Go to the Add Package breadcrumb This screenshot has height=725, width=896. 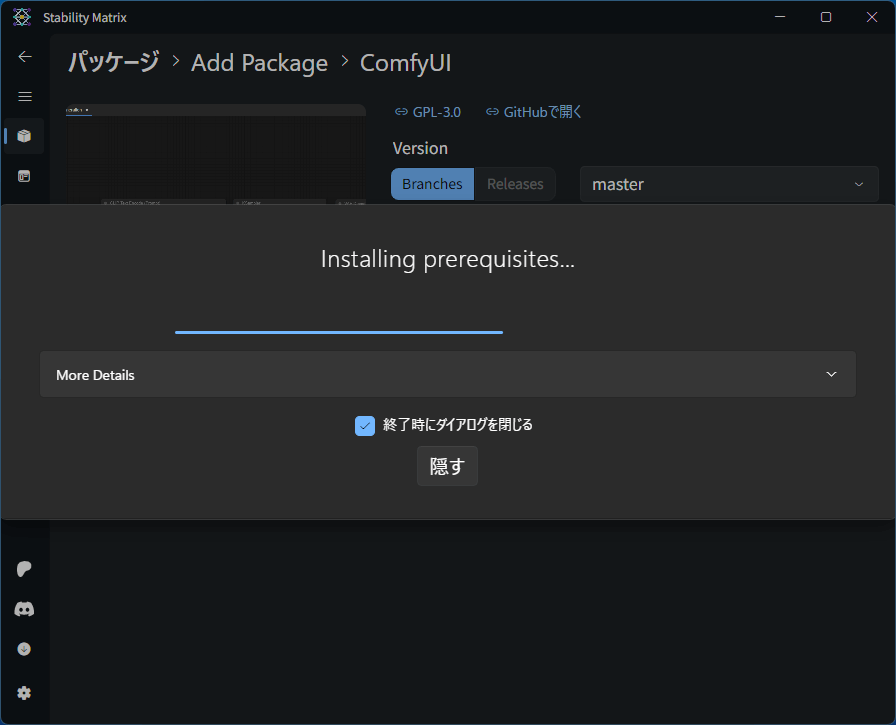(x=259, y=63)
